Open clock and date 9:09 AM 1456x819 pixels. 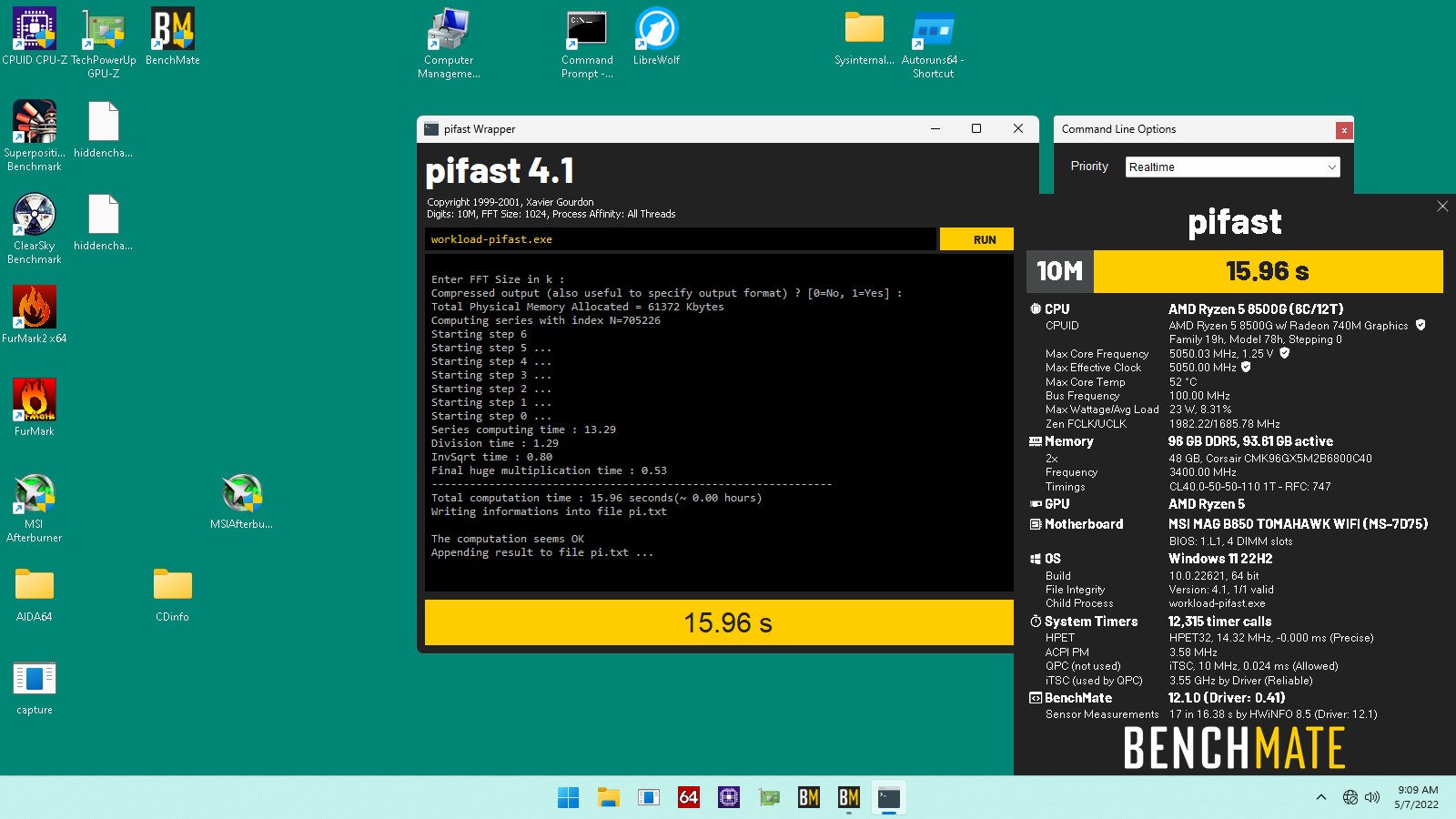(1418, 797)
